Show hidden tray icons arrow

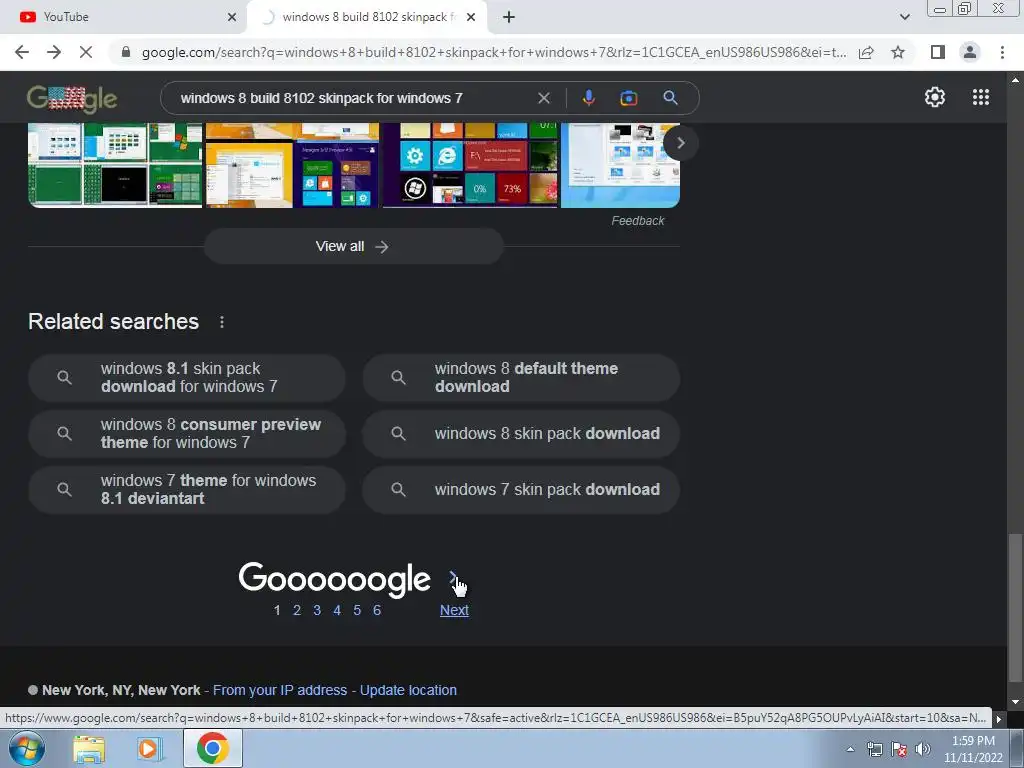pos(850,749)
